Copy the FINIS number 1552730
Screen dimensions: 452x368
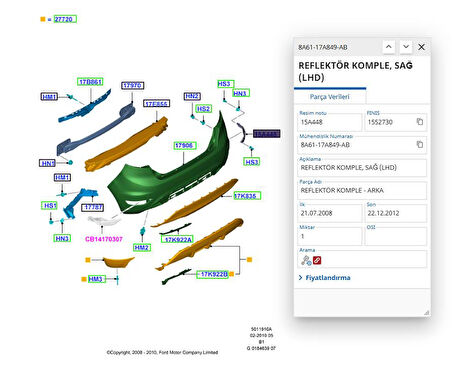coord(420,122)
